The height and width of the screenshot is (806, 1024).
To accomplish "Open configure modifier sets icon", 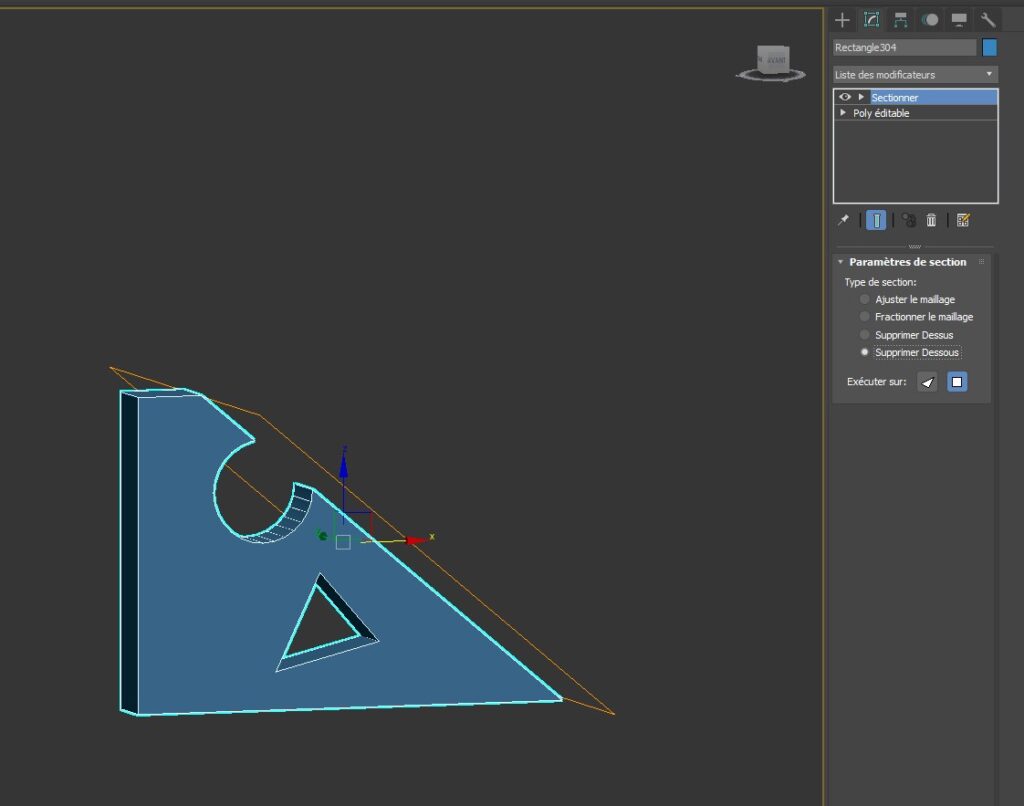I will (963, 220).
